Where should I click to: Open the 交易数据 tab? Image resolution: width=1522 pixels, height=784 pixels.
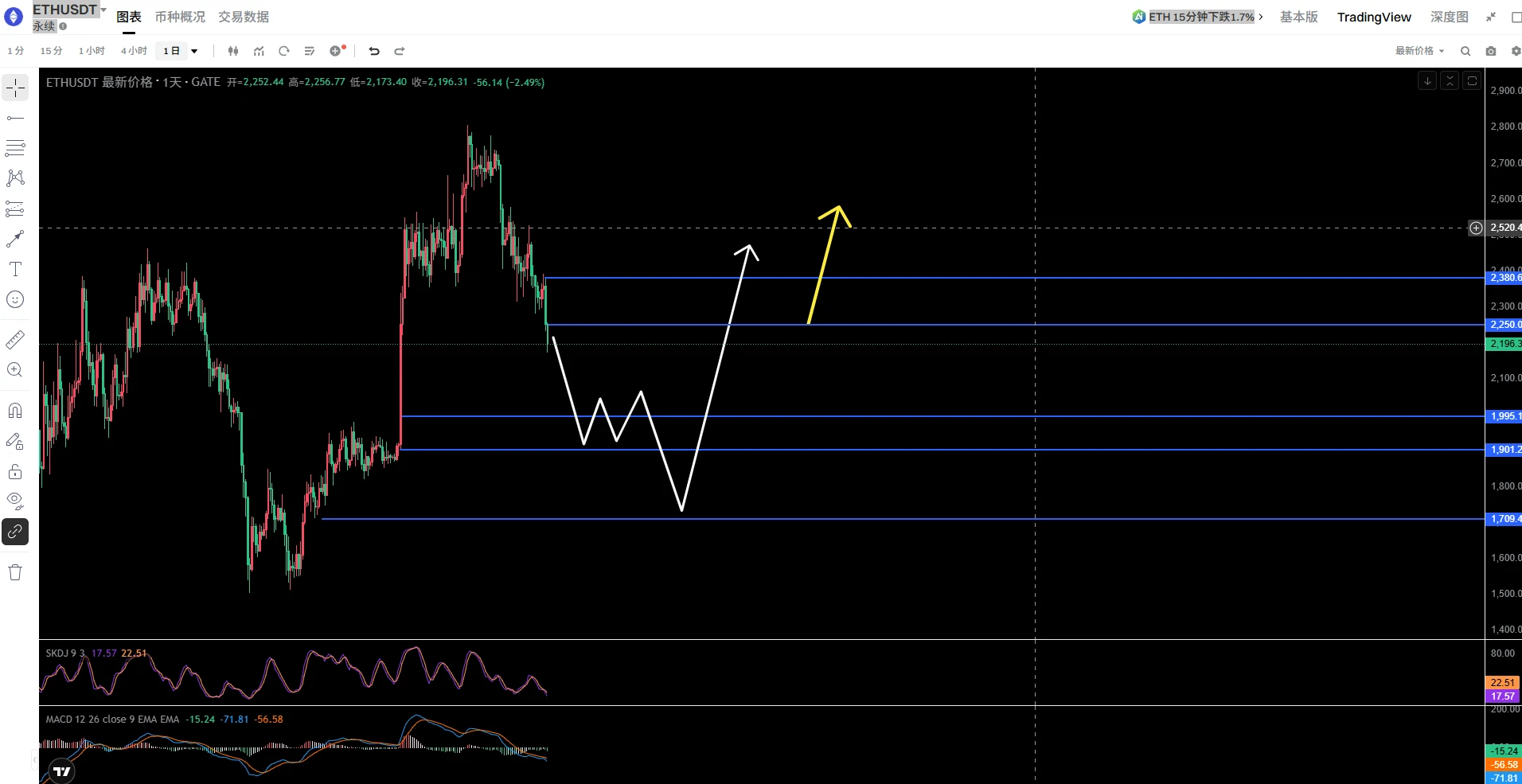[x=244, y=17]
